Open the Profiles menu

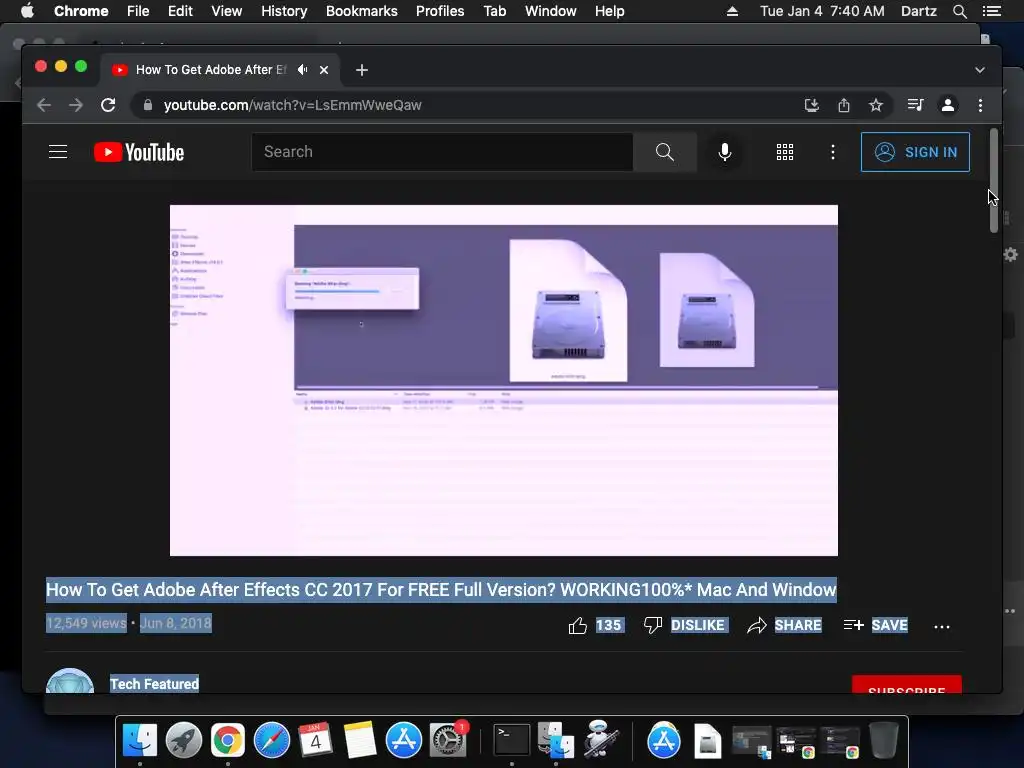(x=440, y=11)
